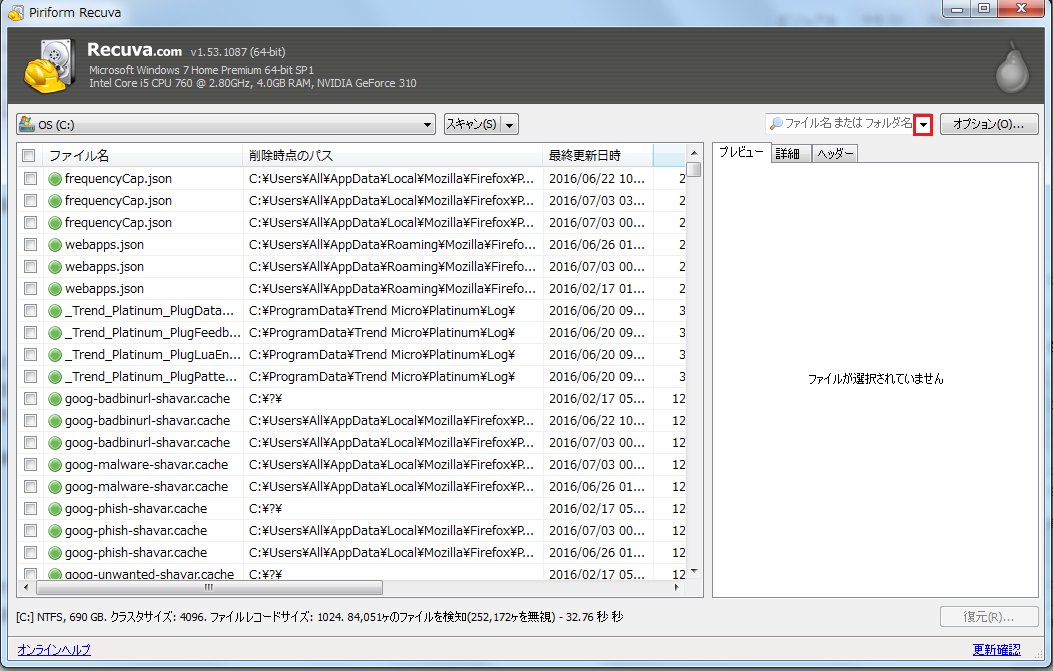Click green status icon of frequencyCap.json 2016/07/03 00
This screenshot has height=671, width=1053.
pos(55,223)
